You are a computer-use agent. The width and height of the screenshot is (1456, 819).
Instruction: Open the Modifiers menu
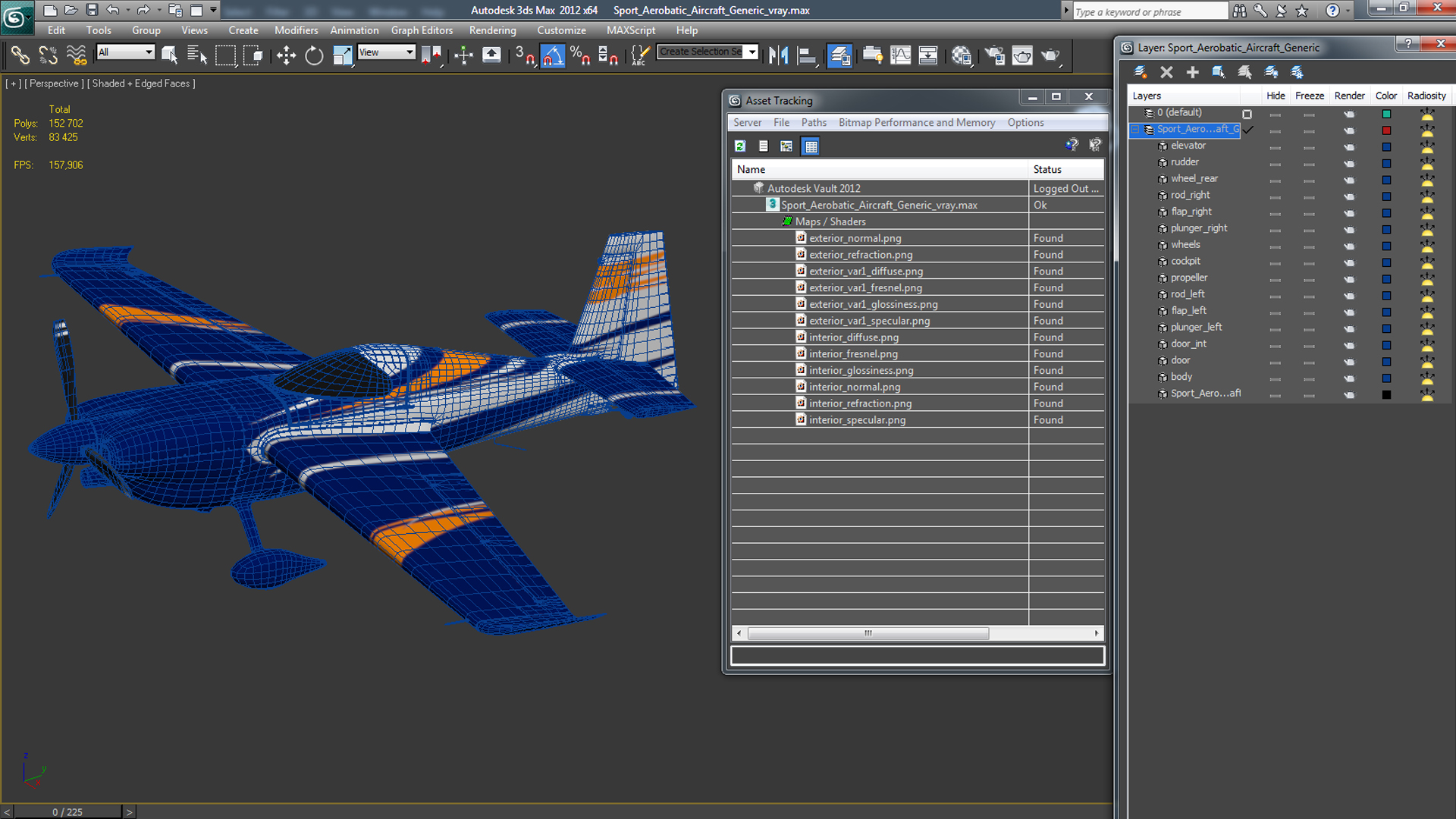pyautogui.click(x=296, y=30)
